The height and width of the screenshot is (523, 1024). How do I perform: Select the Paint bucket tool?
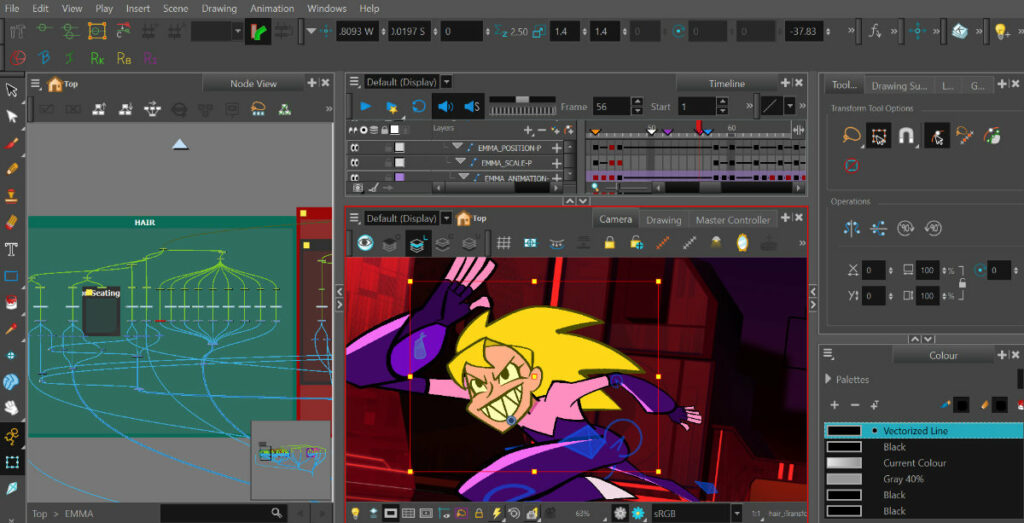tap(11, 302)
